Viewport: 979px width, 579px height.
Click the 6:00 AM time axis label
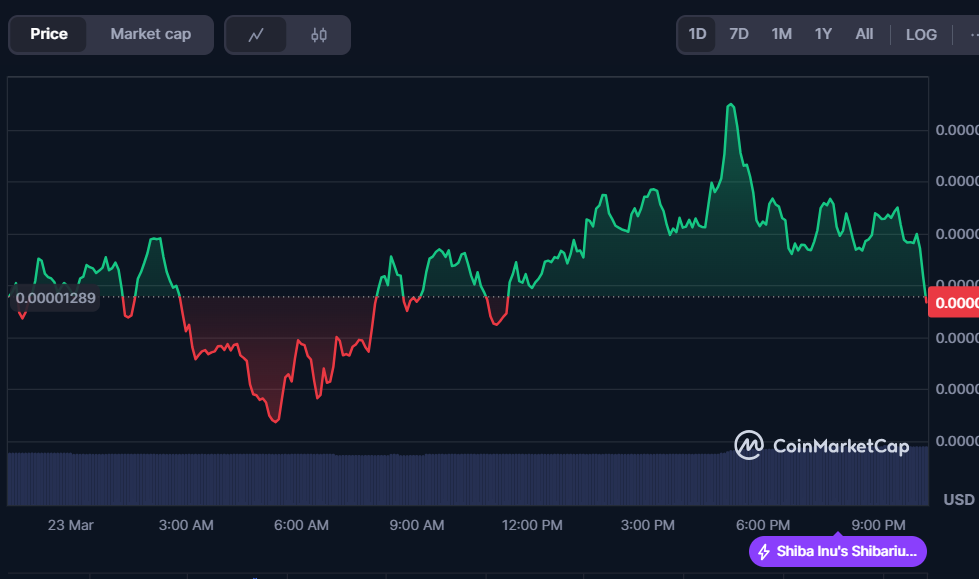[x=301, y=525]
